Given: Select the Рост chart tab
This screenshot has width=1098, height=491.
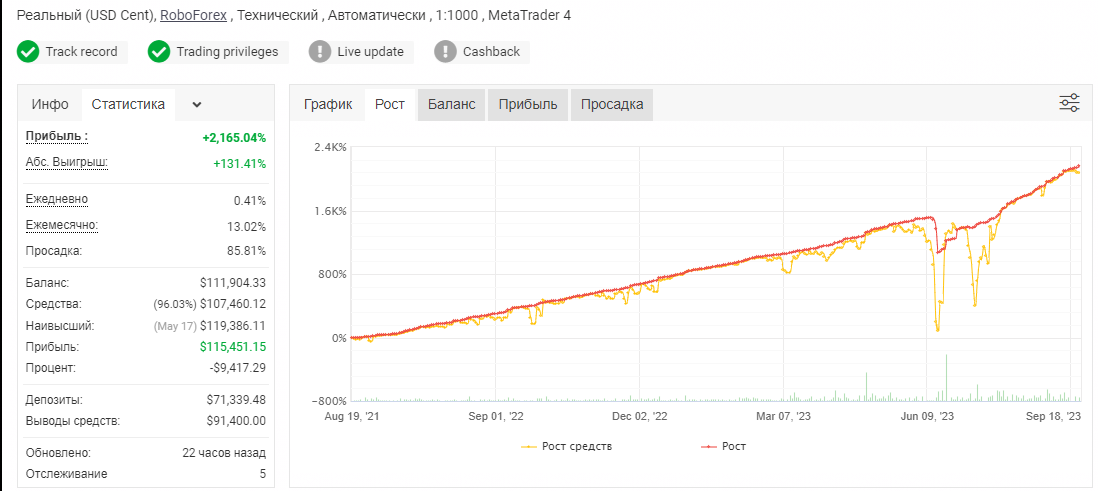Looking at the screenshot, I should [x=389, y=104].
